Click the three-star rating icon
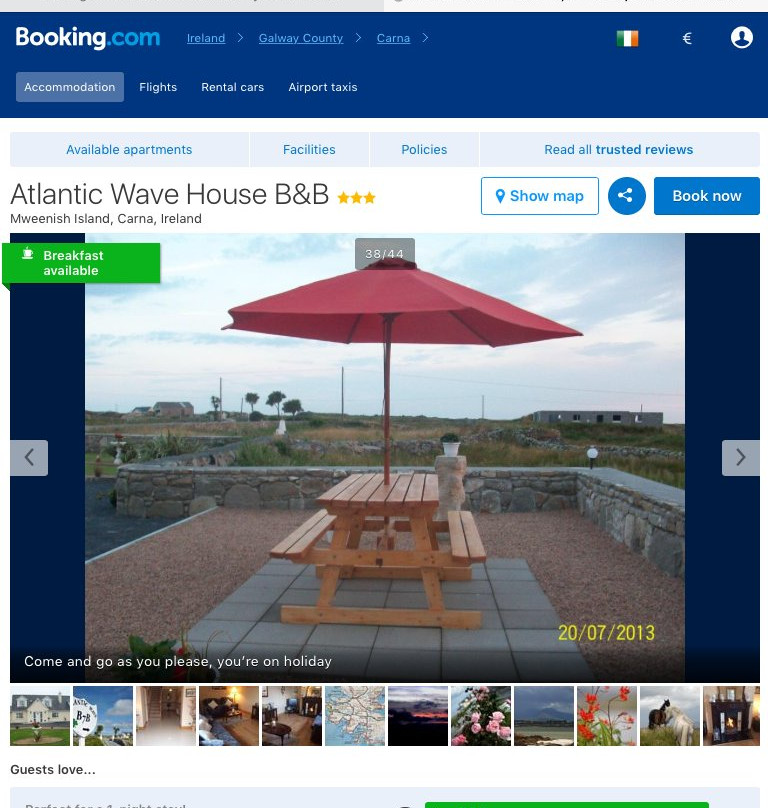The width and height of the screenshot is (768, 808). click(x=356, y=197)
